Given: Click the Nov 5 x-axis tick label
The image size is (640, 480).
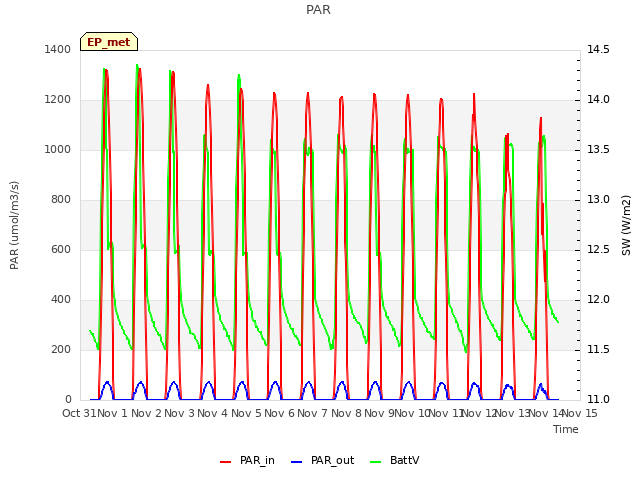Looking at the screenshot, I should coord(246,413).
